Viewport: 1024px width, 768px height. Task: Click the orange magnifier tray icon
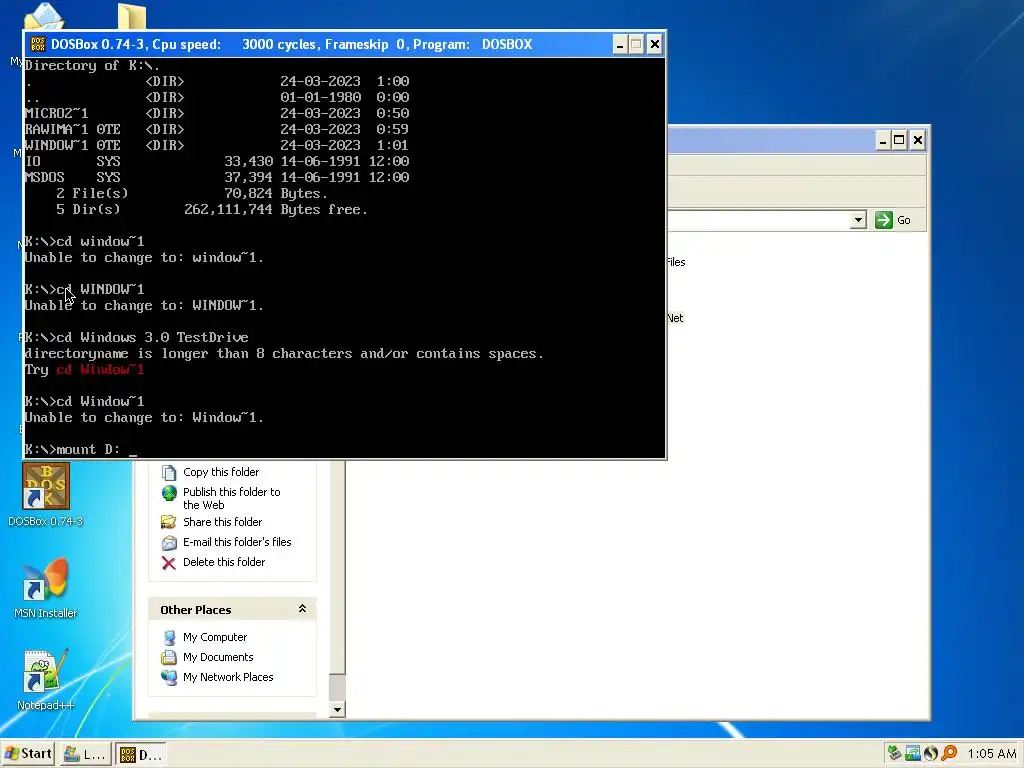(949, 753)
